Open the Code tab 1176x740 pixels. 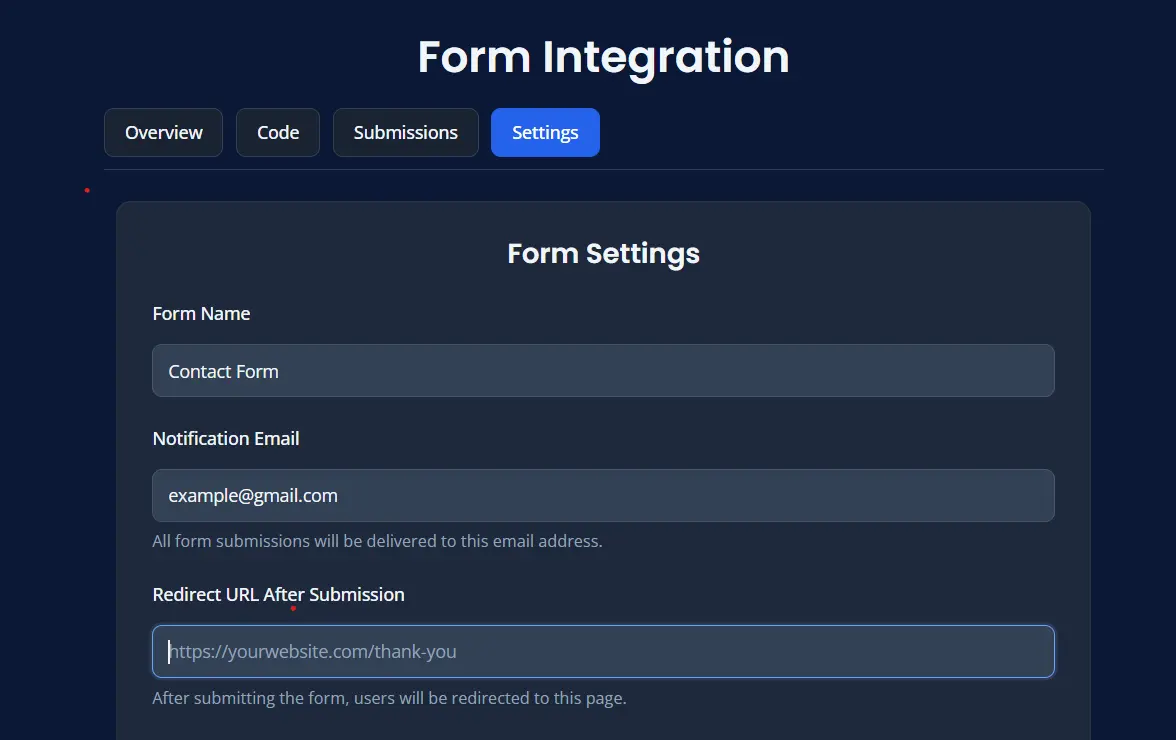click(278, 133)
